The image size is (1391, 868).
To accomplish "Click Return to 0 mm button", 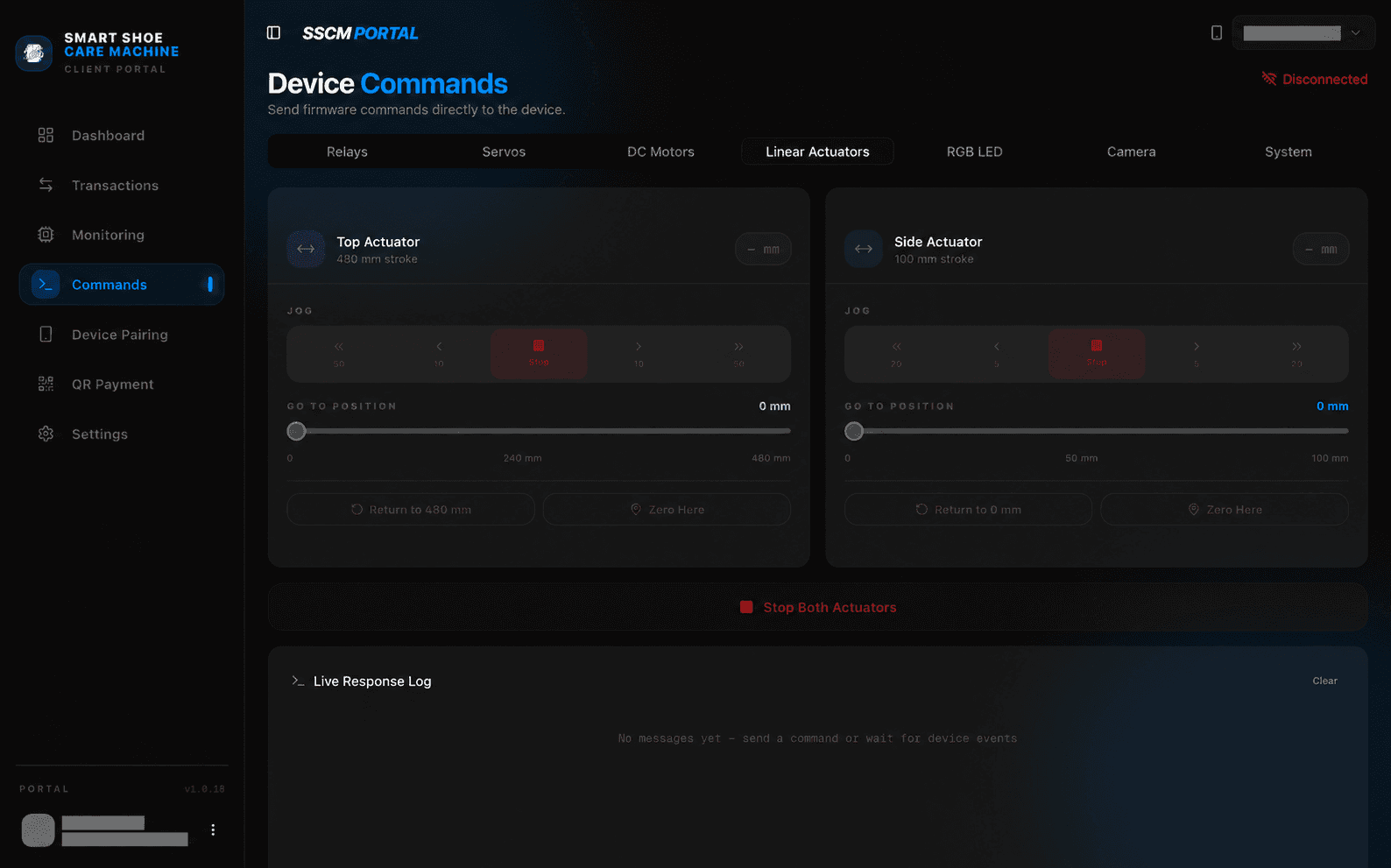I will 968,510.
